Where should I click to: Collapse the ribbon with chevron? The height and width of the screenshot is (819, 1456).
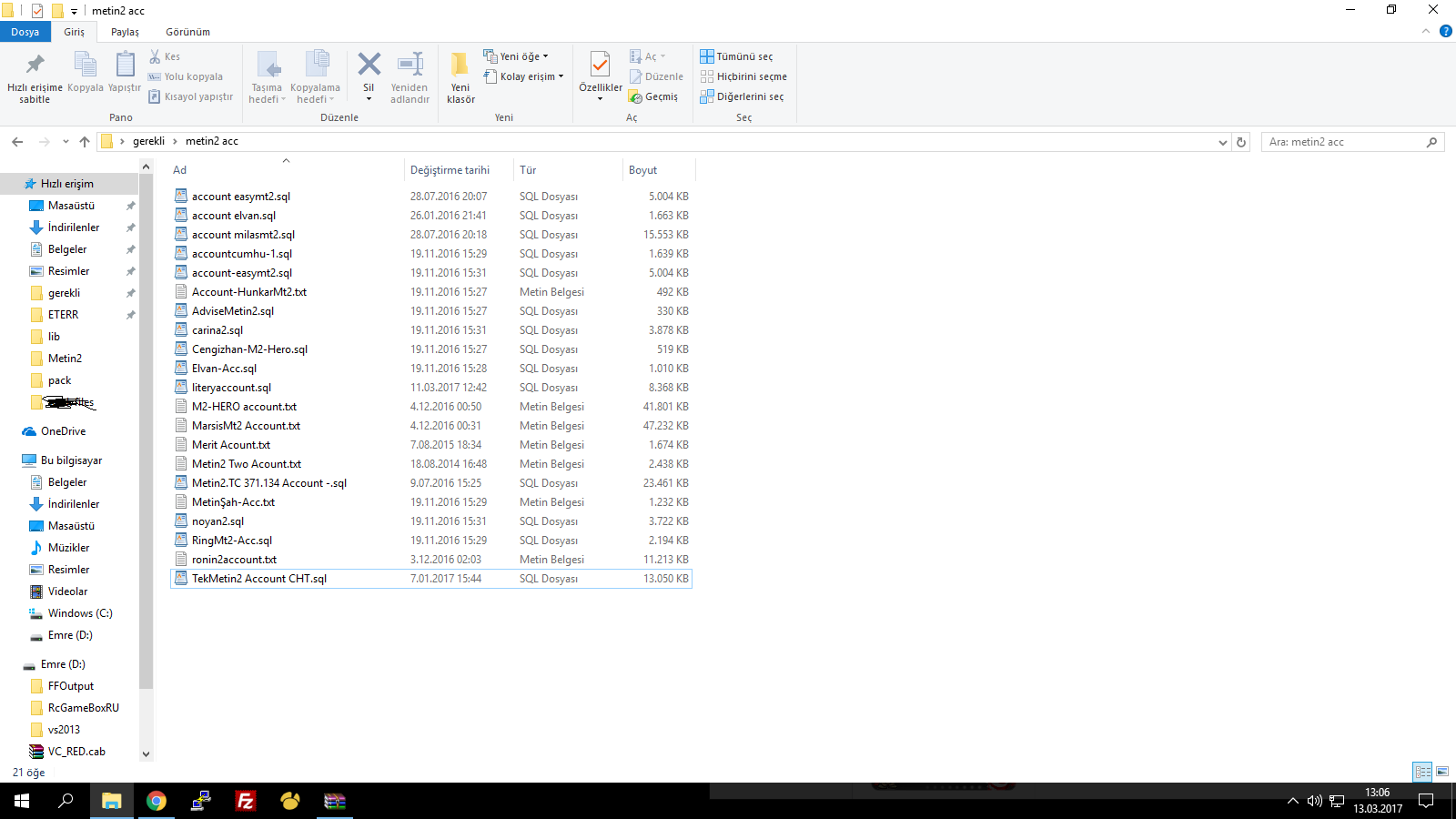point(1426,31)
